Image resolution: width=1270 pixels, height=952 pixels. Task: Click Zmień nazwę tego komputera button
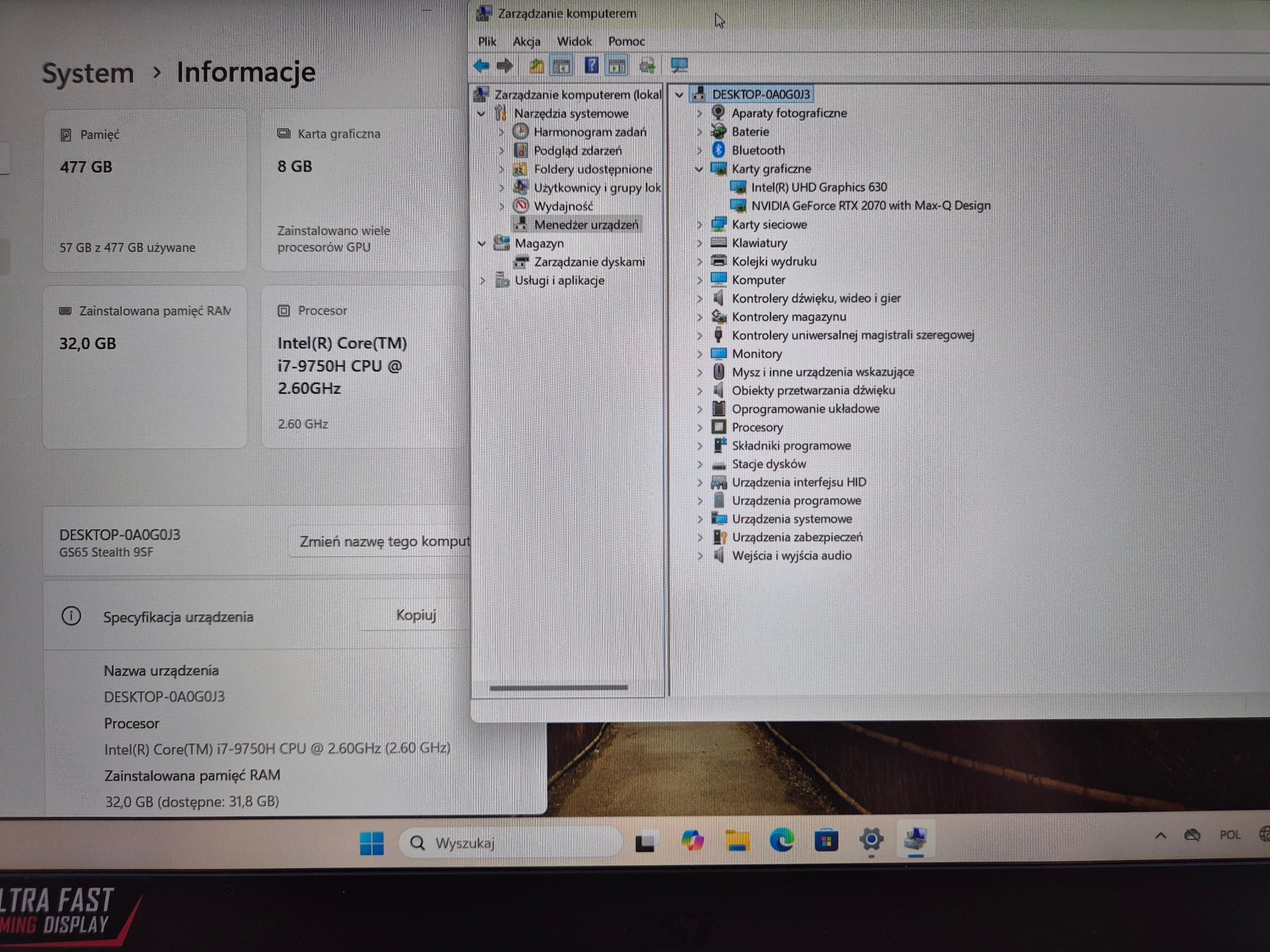[x=380, y=541]
